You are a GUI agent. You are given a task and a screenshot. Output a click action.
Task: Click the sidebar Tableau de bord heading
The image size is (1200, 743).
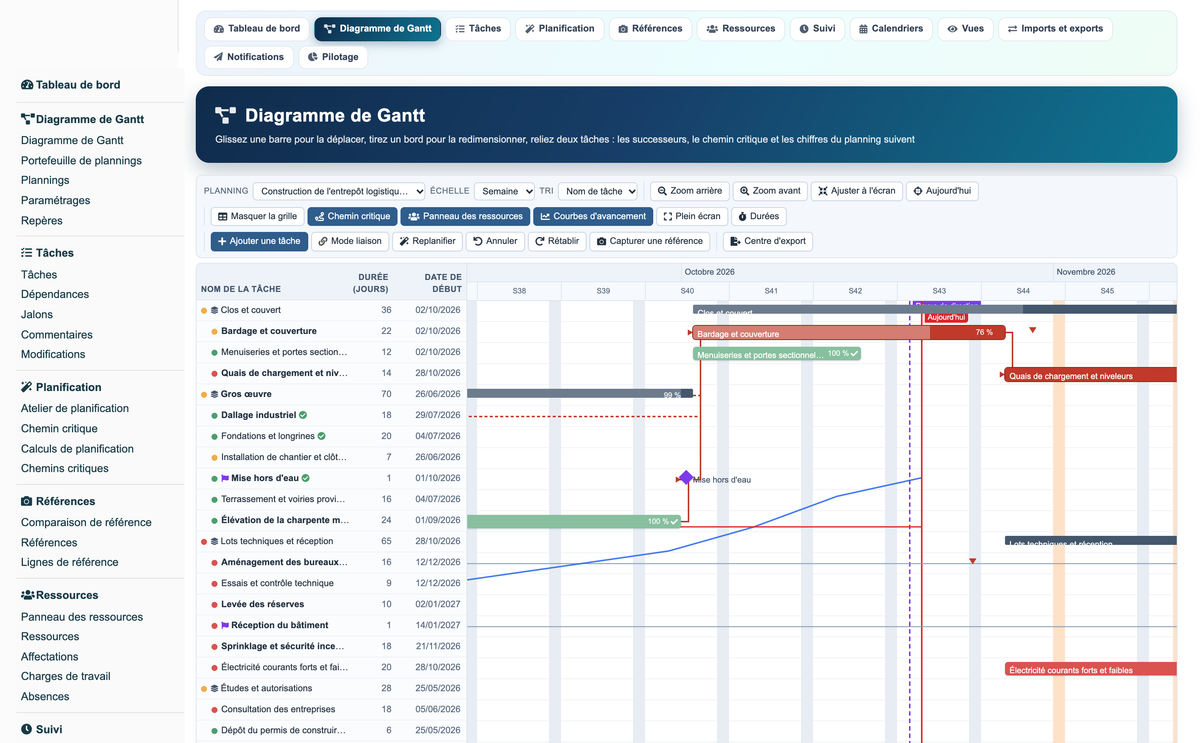click(70, 85)
